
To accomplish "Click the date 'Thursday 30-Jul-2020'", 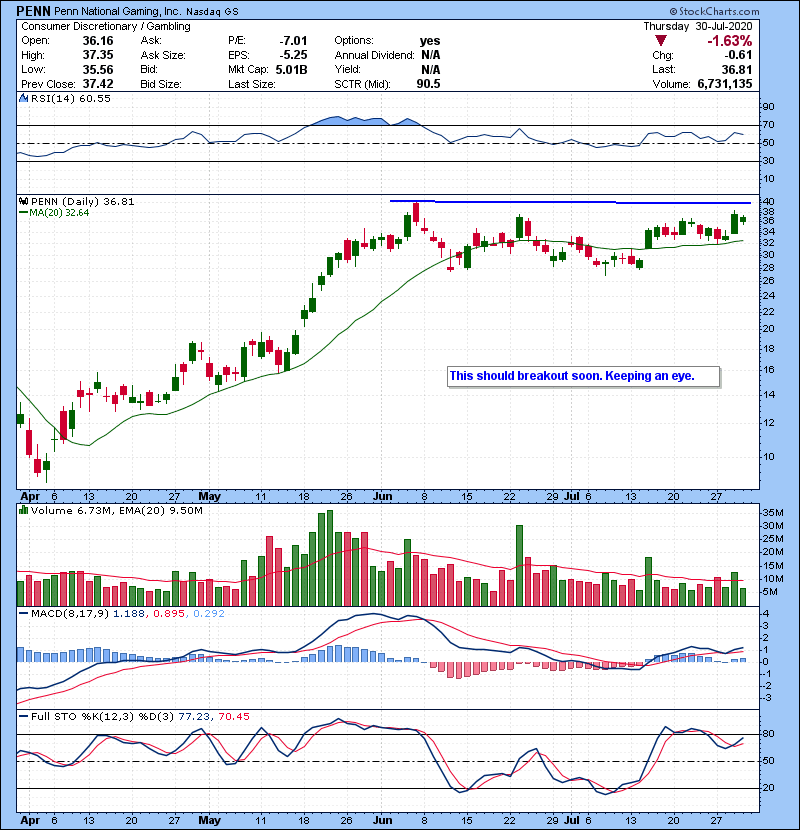I will tap(697, 26).
